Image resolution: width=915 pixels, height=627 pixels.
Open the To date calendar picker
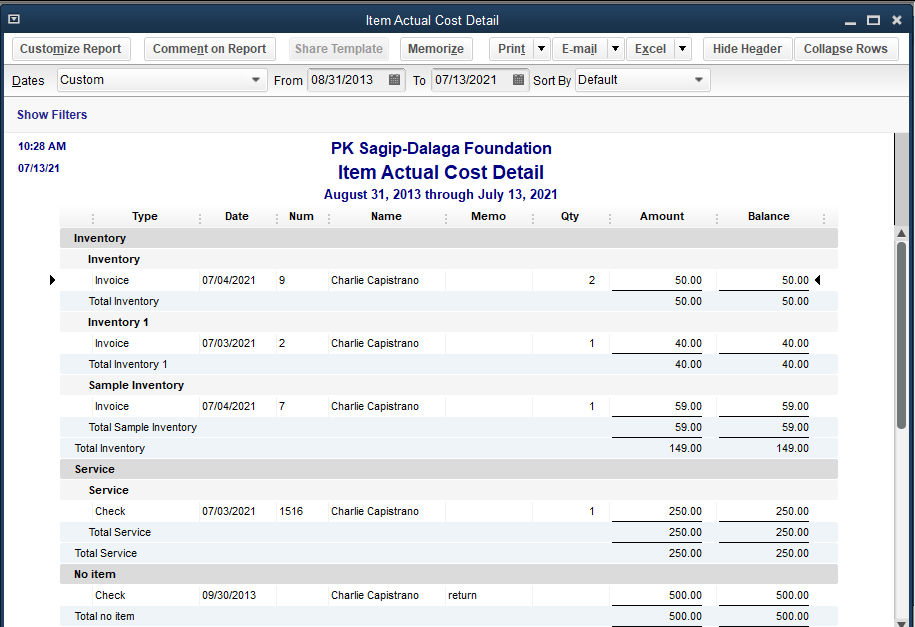coord(518,80)
